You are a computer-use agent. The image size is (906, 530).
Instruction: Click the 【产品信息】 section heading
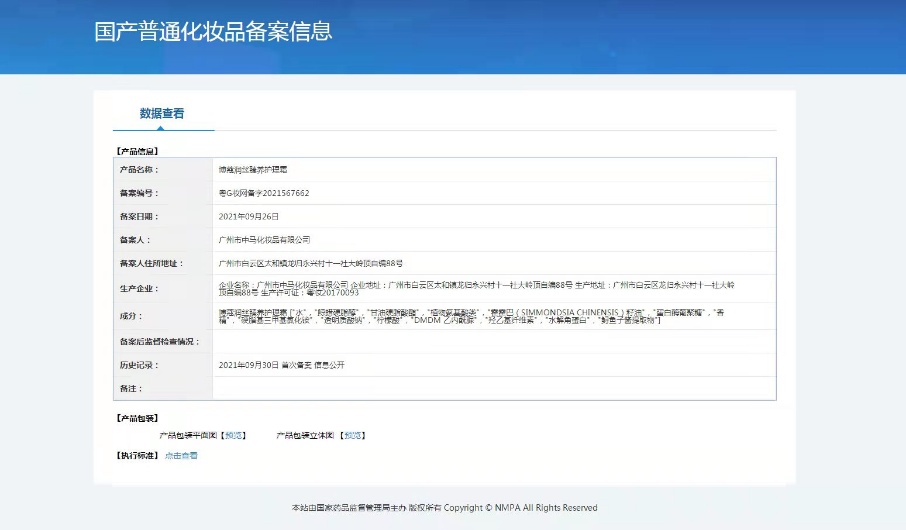coord(137,151)
